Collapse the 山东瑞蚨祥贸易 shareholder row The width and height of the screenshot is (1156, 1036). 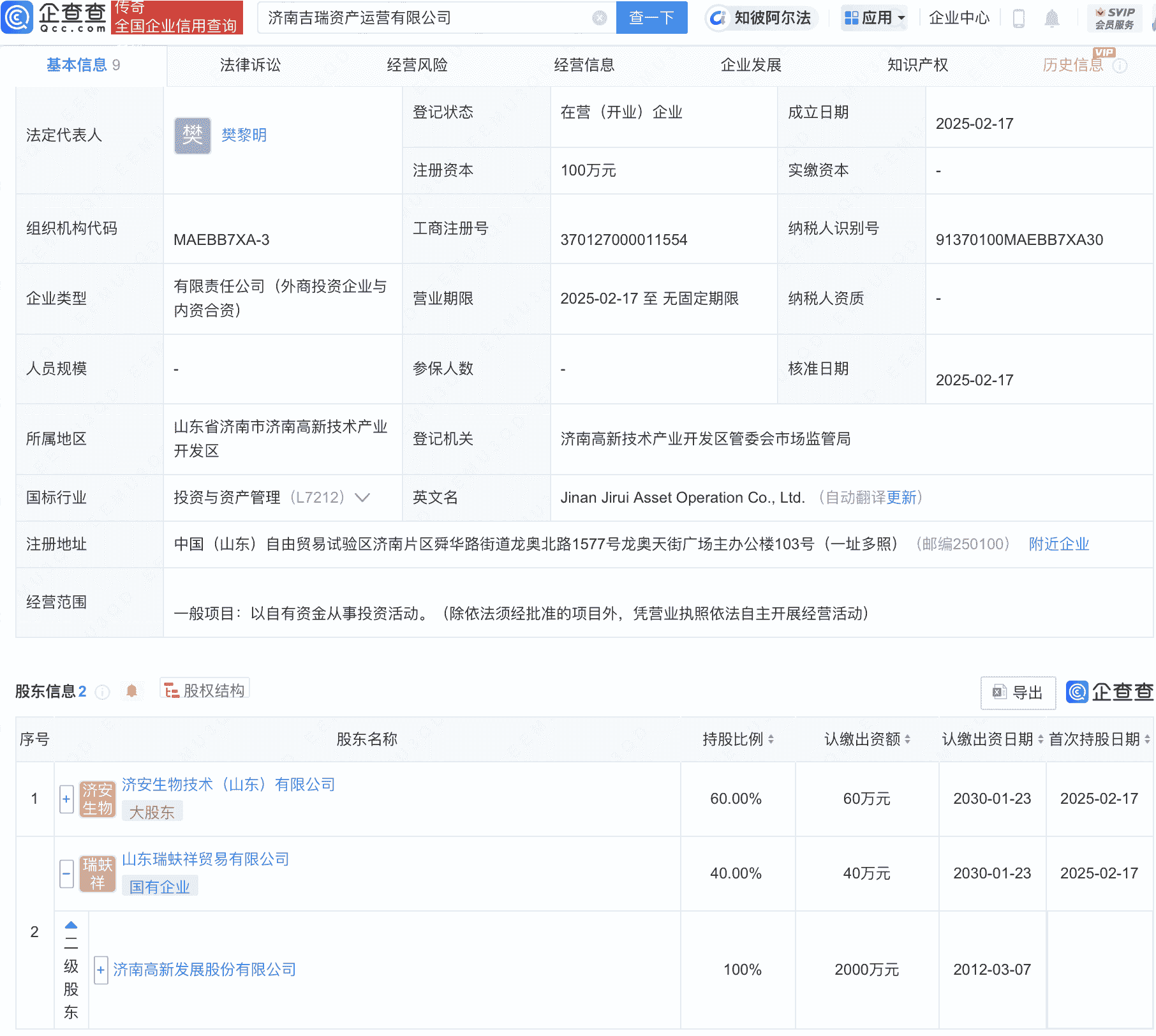66,873
